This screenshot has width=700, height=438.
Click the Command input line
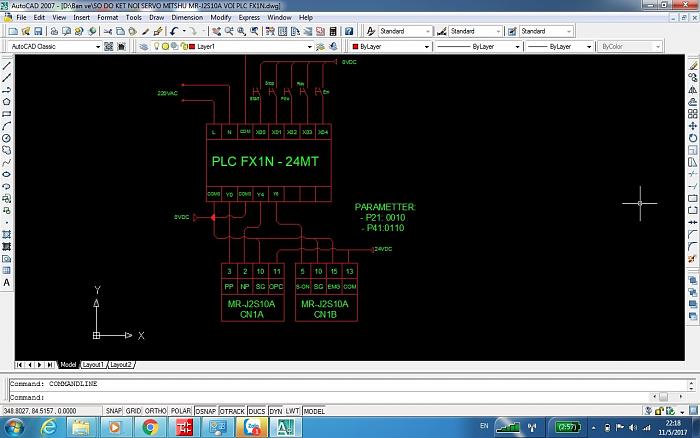[330, 397]
